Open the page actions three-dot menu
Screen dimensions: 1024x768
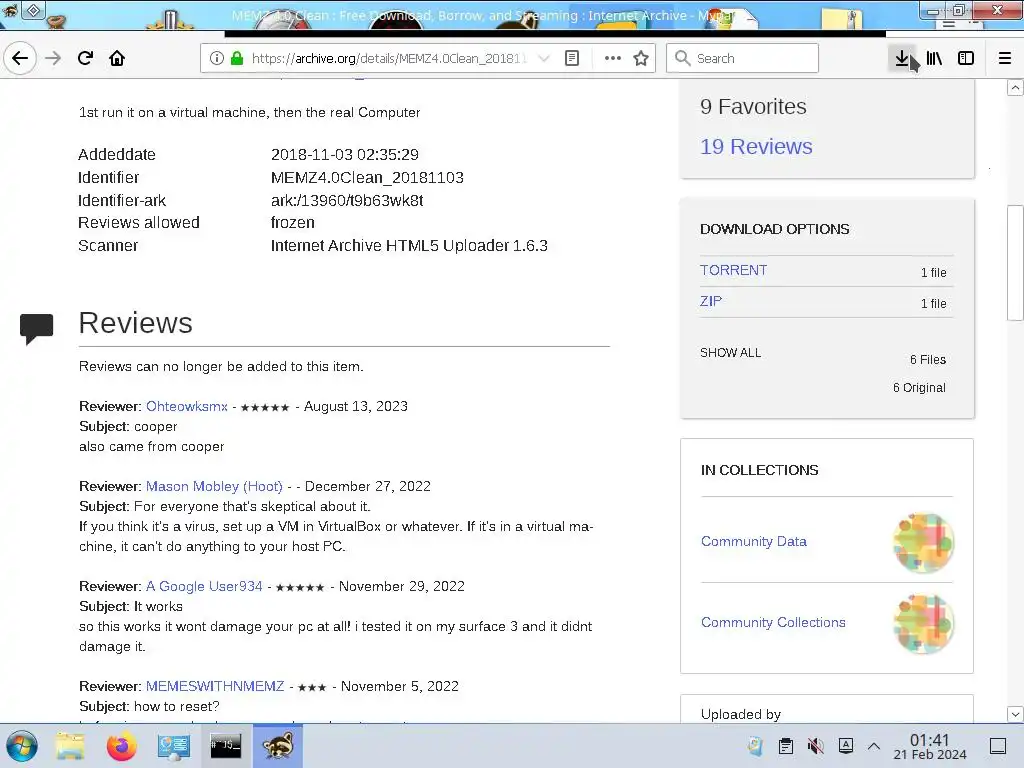613,58
